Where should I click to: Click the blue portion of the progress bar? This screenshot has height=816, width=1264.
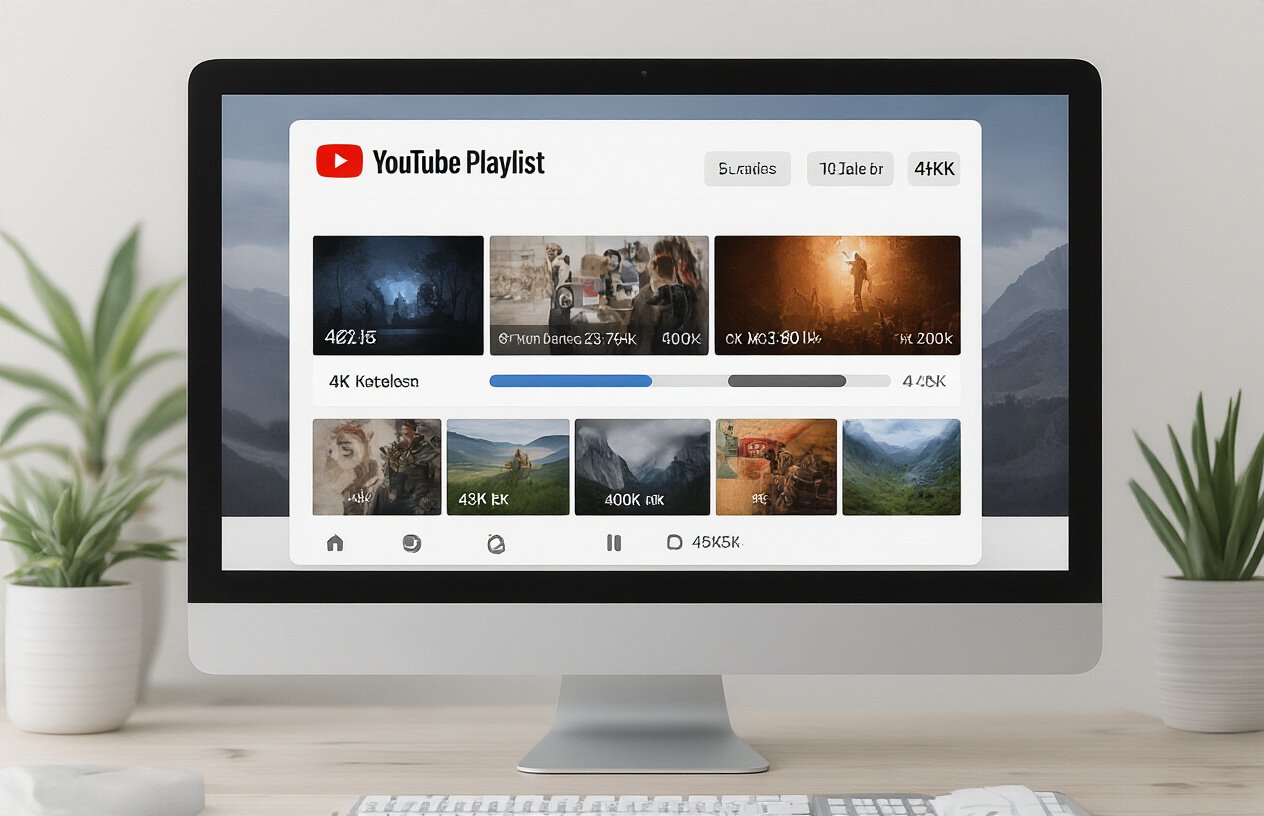click(570, 381)
